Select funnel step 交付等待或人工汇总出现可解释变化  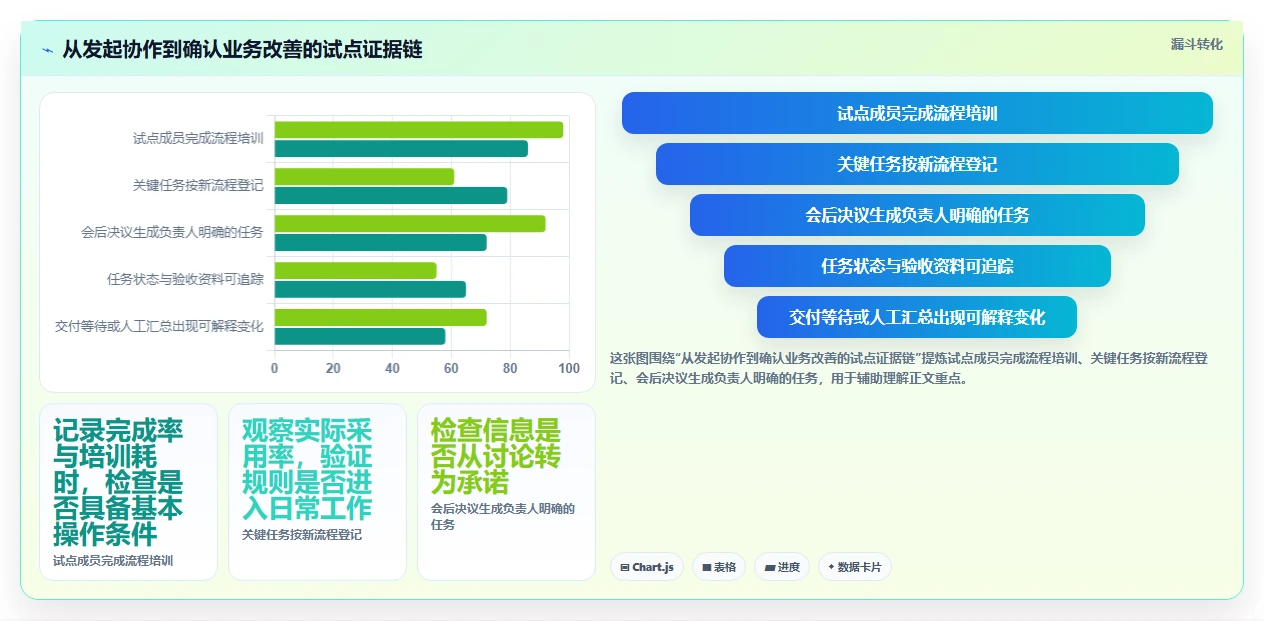pos(917,317)
